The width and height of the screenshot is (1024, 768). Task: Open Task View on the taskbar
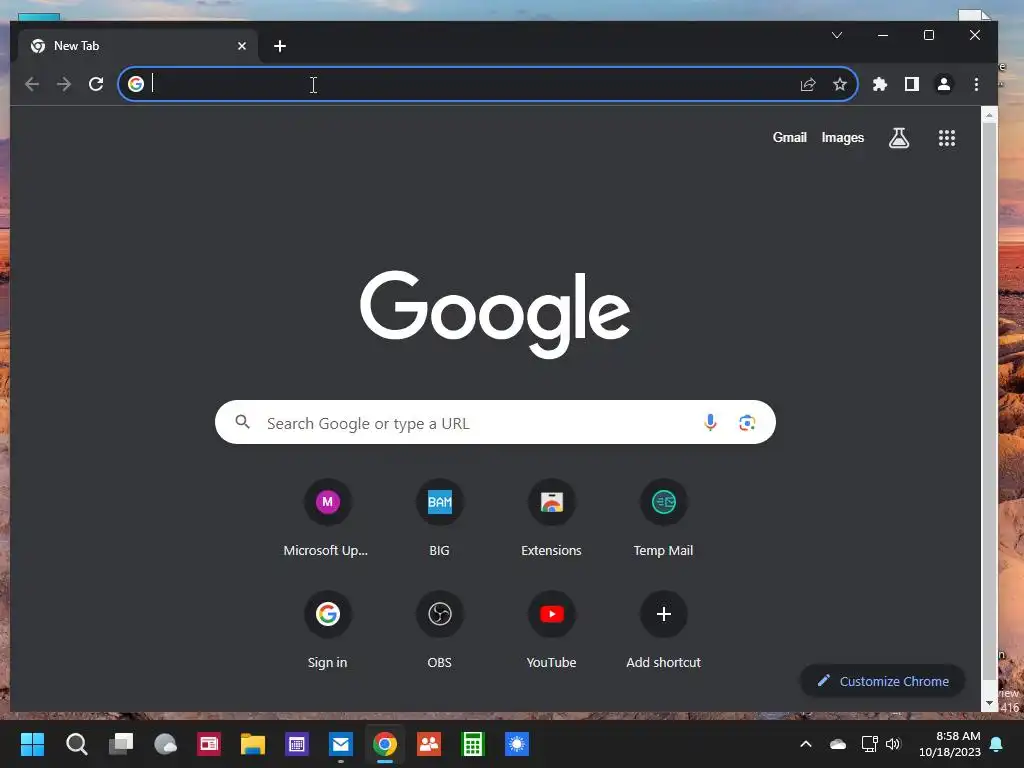click(121, 744)
